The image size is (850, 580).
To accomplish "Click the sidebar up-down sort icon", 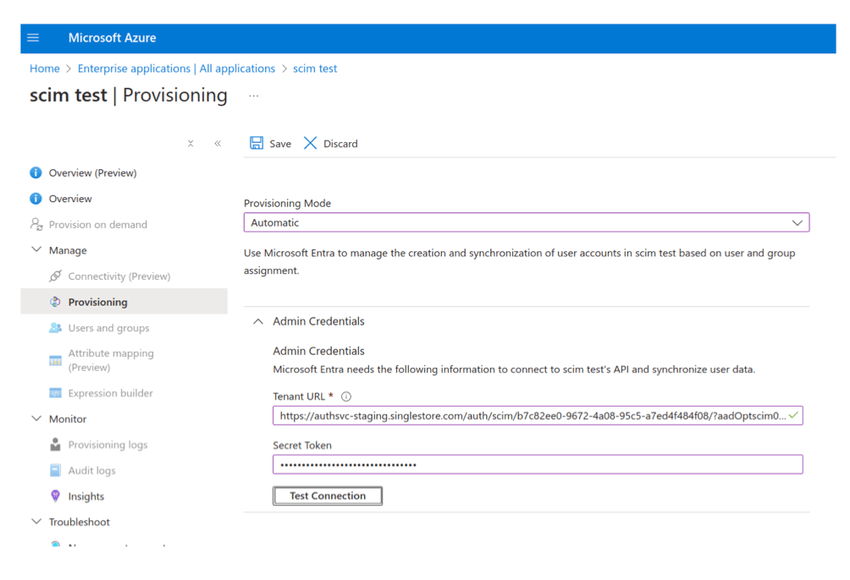I will [191, 144].
